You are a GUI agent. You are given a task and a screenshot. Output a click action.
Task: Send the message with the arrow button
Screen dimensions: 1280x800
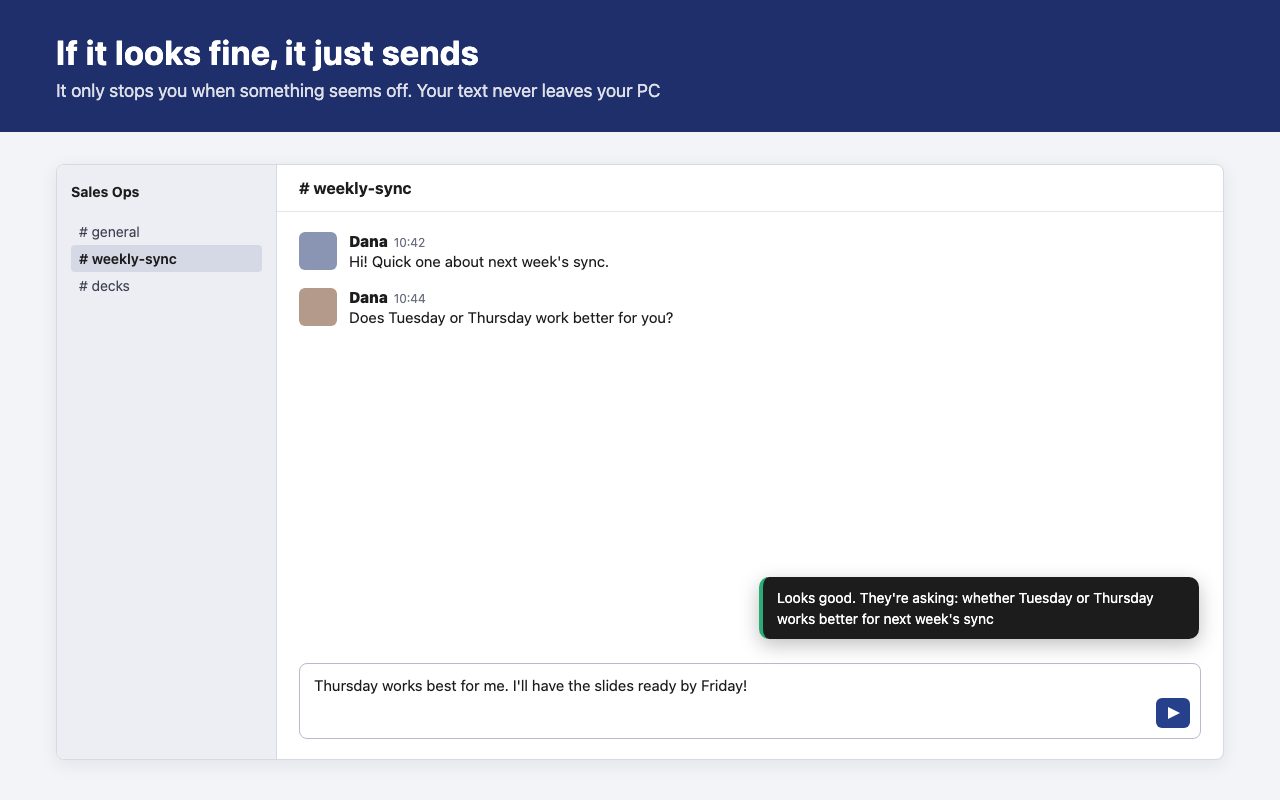[1173, 713]
